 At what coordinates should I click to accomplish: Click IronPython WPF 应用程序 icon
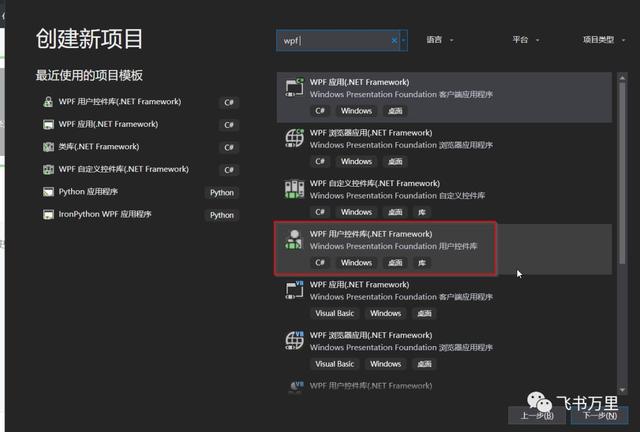48,214
